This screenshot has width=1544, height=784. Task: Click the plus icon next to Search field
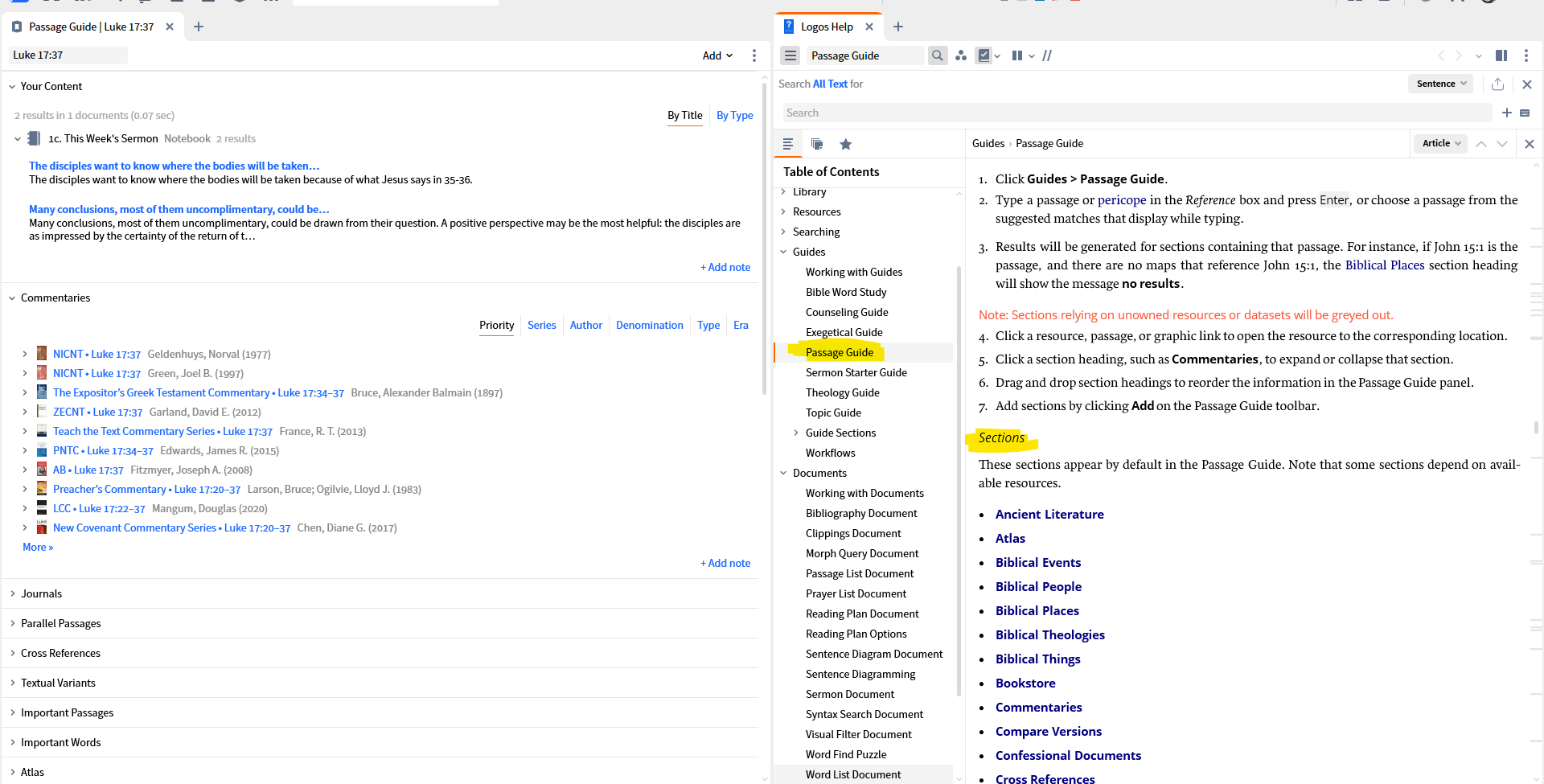[x=1507, y=113]
